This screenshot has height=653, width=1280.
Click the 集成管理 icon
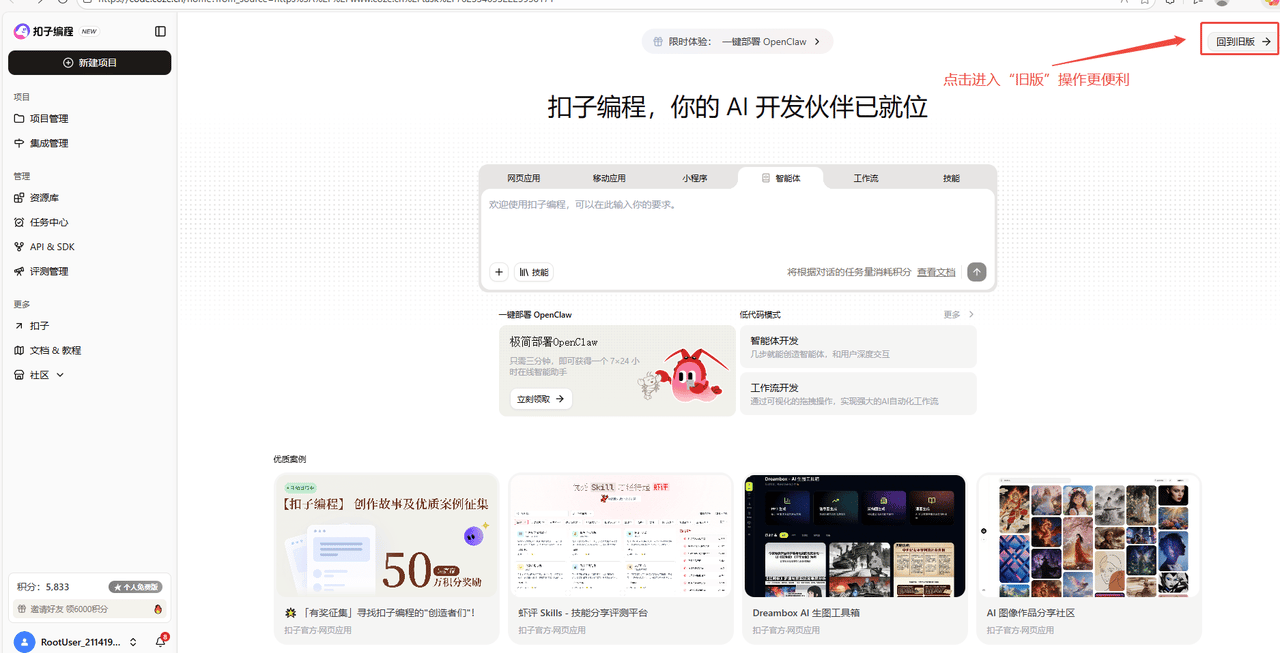[20, 143]
